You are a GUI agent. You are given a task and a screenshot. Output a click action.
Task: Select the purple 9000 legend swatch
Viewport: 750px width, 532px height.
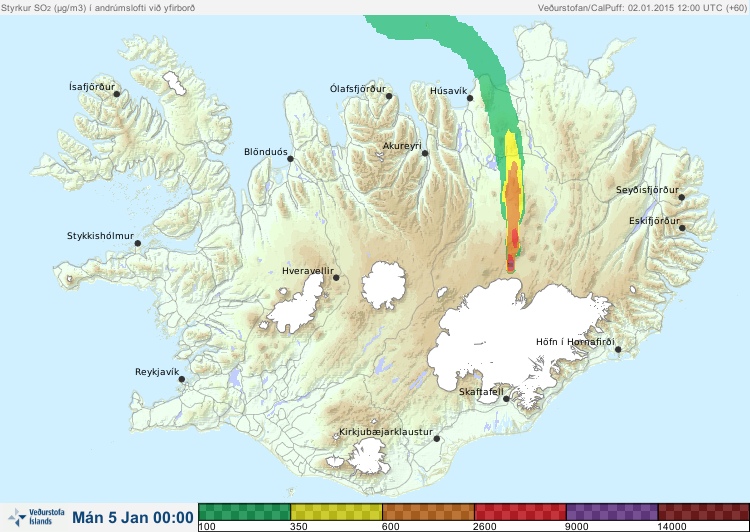(x=612, y=512)
